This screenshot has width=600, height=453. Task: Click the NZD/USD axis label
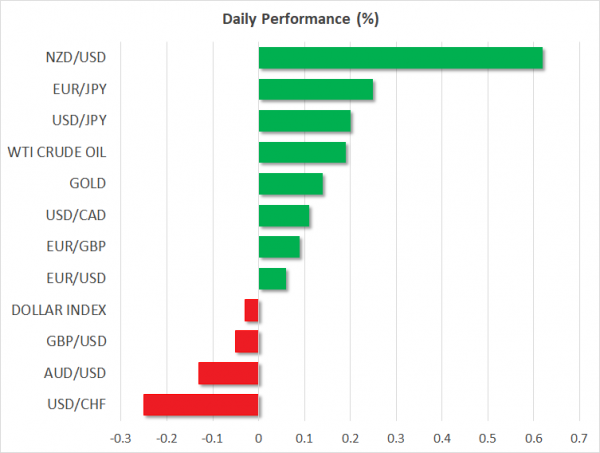pos(77,58)
